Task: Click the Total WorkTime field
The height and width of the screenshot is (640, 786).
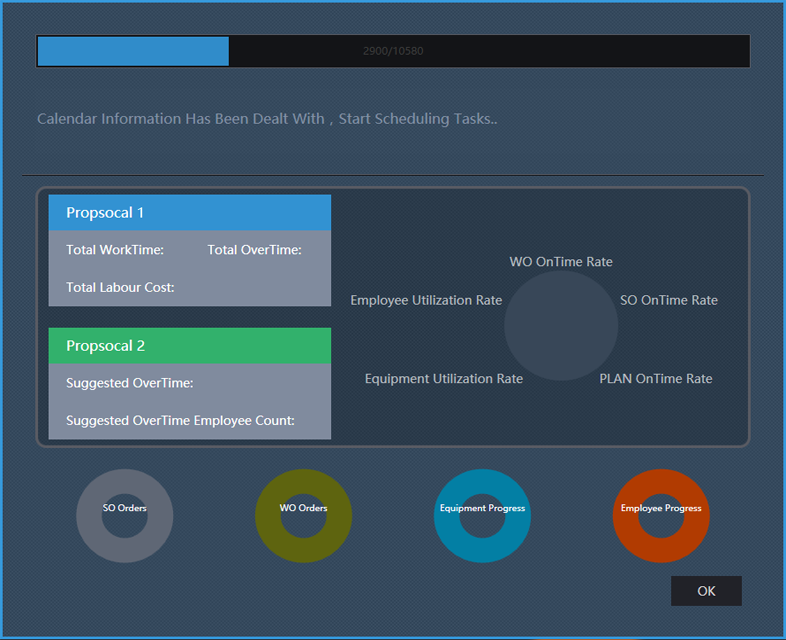Action: pyautogui.click(x=115, y=250)
